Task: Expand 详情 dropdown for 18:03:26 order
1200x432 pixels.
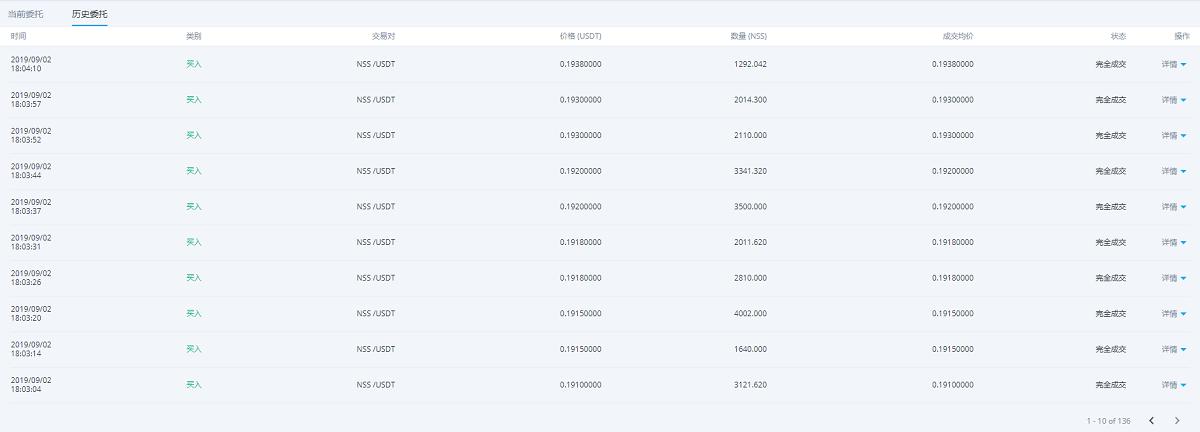Action: click(1174, 278)
